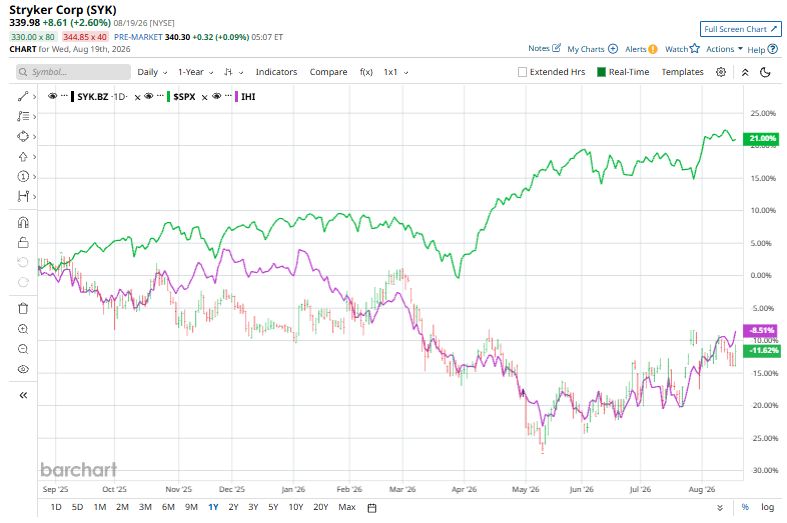Zoom out on the chart
Viewport: 787px width, 523px height.
click(x=23, y=349)
